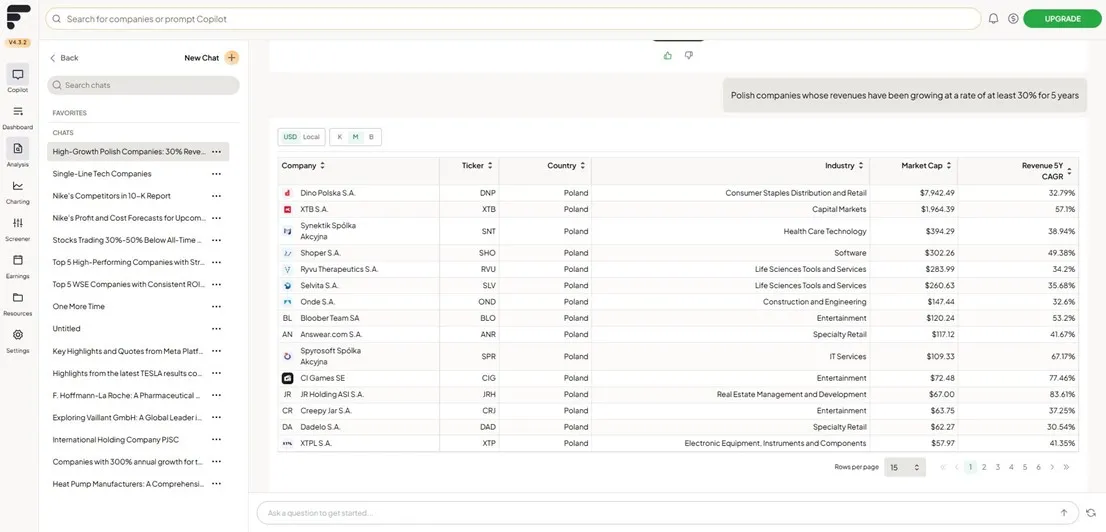Open Exploring Vaillant GmbH chat
The image size is (1106, 532).
tap(128, 418)
